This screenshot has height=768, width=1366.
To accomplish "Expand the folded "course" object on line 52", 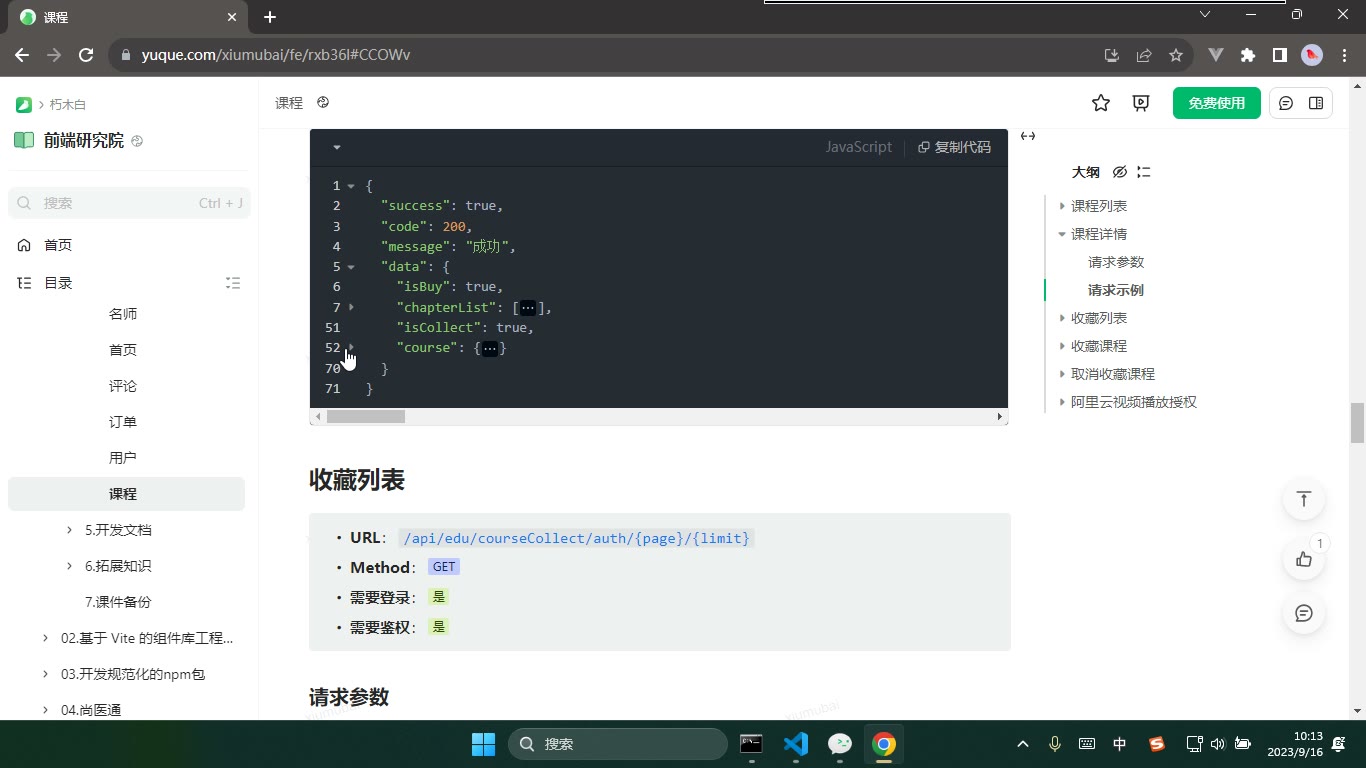I will 351,347.
